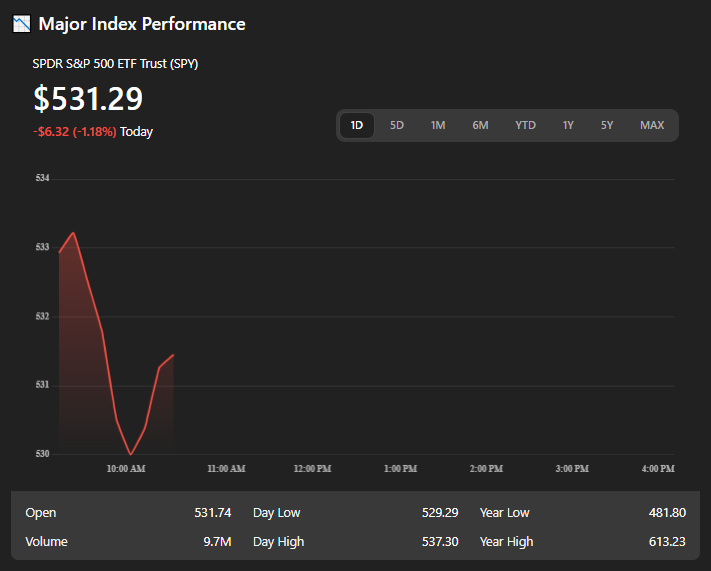Click the Open label
The width and height of the screenshot is (711, 571).
click(x=41, y=513)
